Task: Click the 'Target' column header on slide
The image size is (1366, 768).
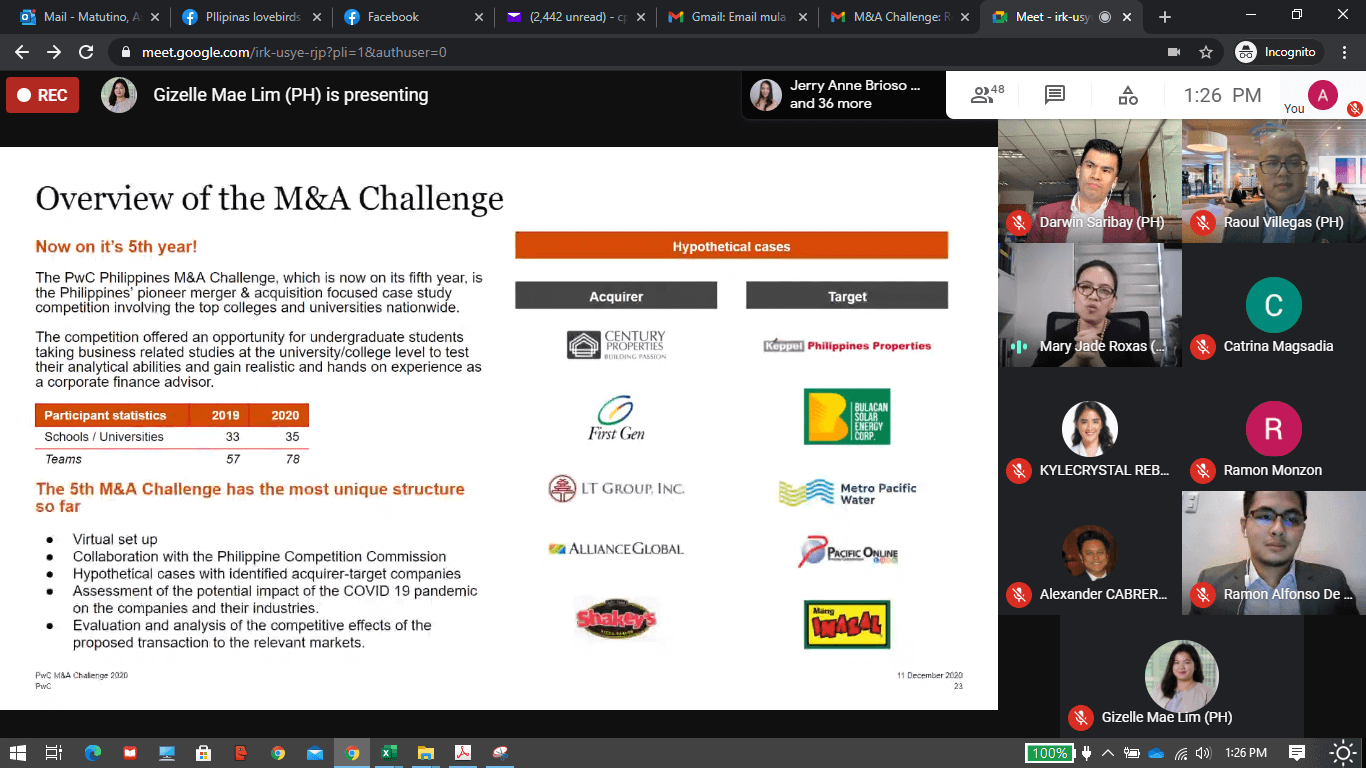Action: [x=847, y=296]
